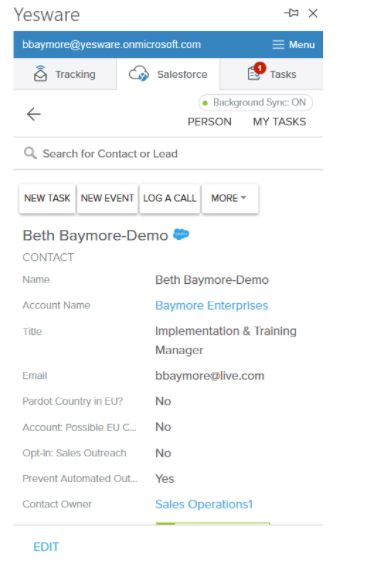378x577 pixels.
Task: Click EDIT to modify contact
Action: [46, 547]
